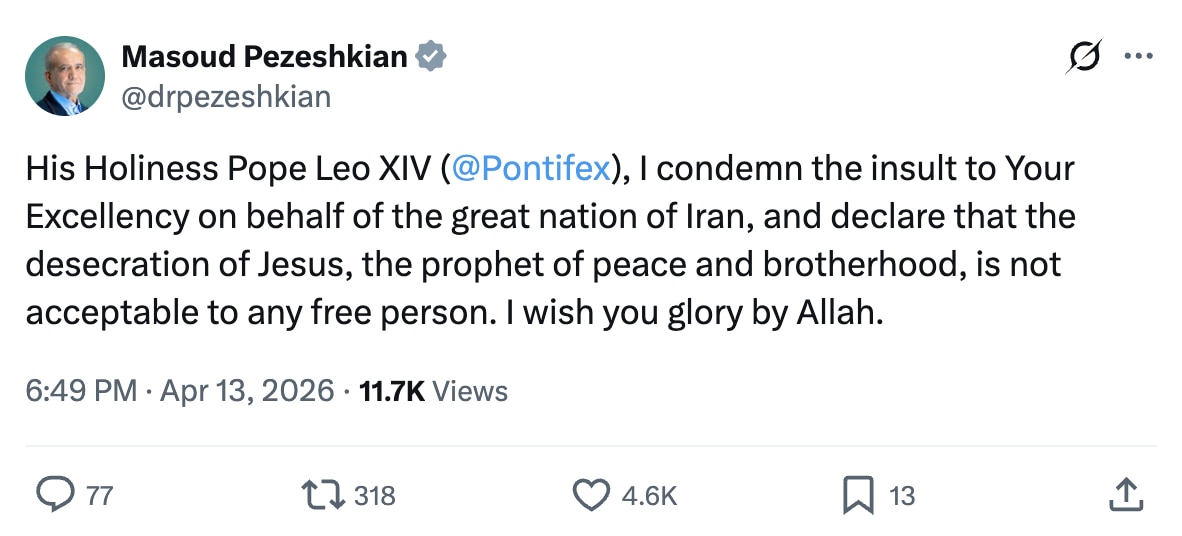View the 11.7K Views analytics

point(433,391)
